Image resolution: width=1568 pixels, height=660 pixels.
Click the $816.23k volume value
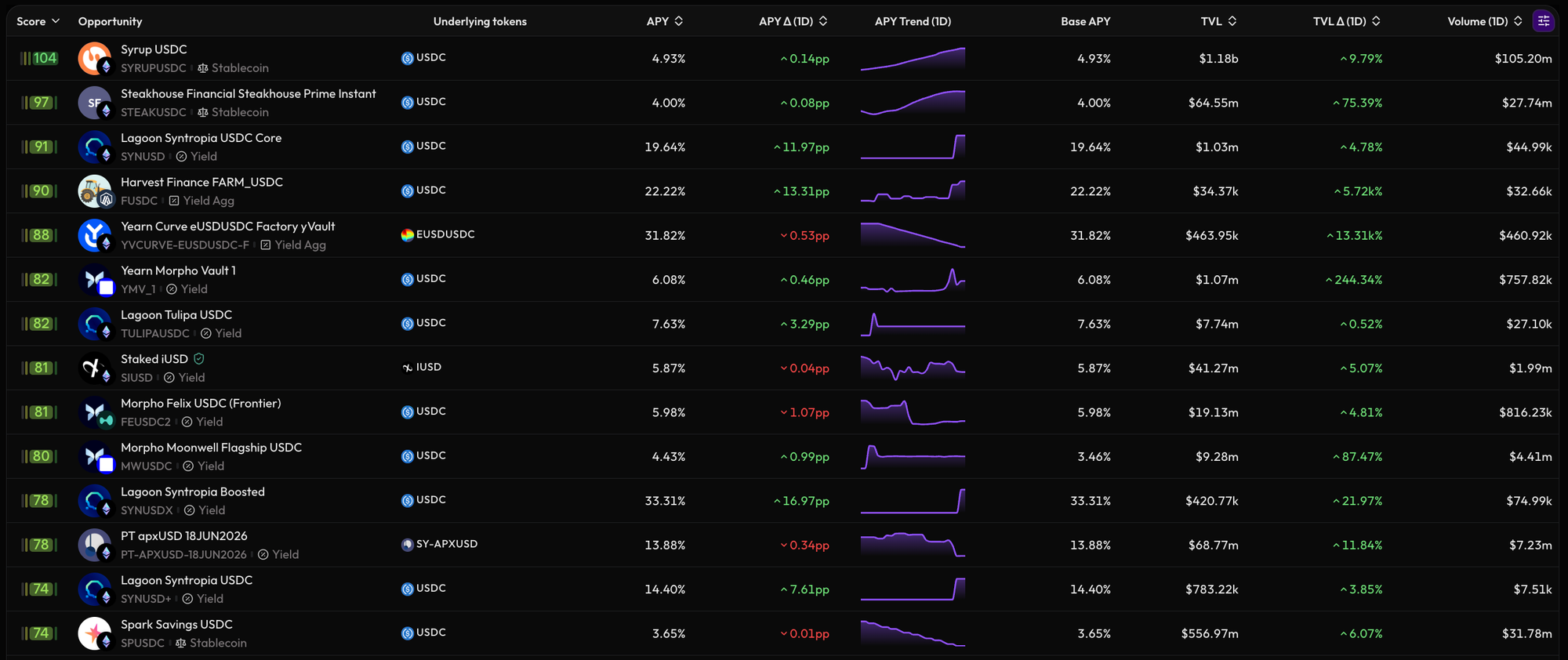point(1526,412)
